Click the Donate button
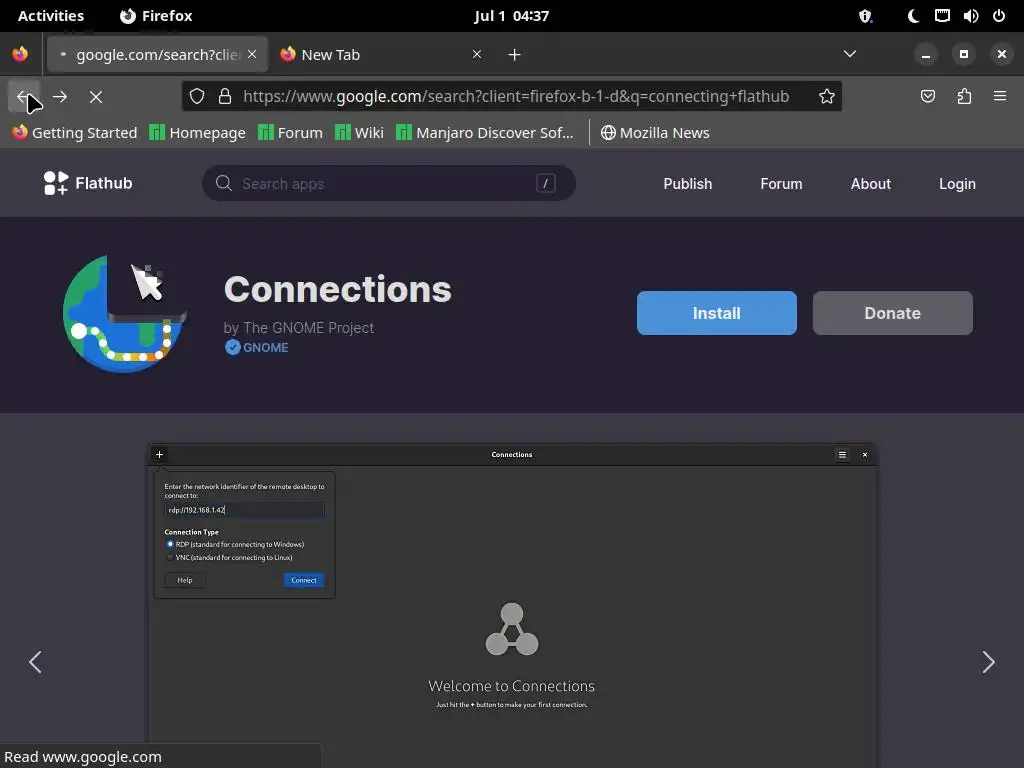Image resolution: width=1024 pixels, height=768 pixels. point(893,313)
